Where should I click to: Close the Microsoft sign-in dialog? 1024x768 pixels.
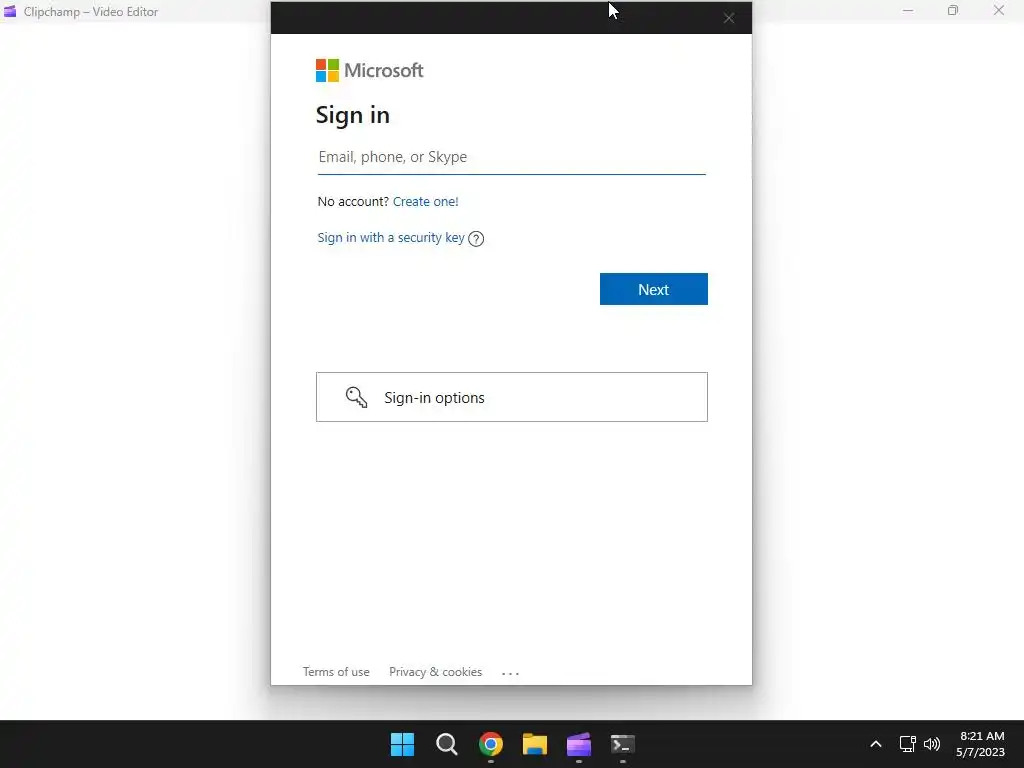tap(729, 18)
